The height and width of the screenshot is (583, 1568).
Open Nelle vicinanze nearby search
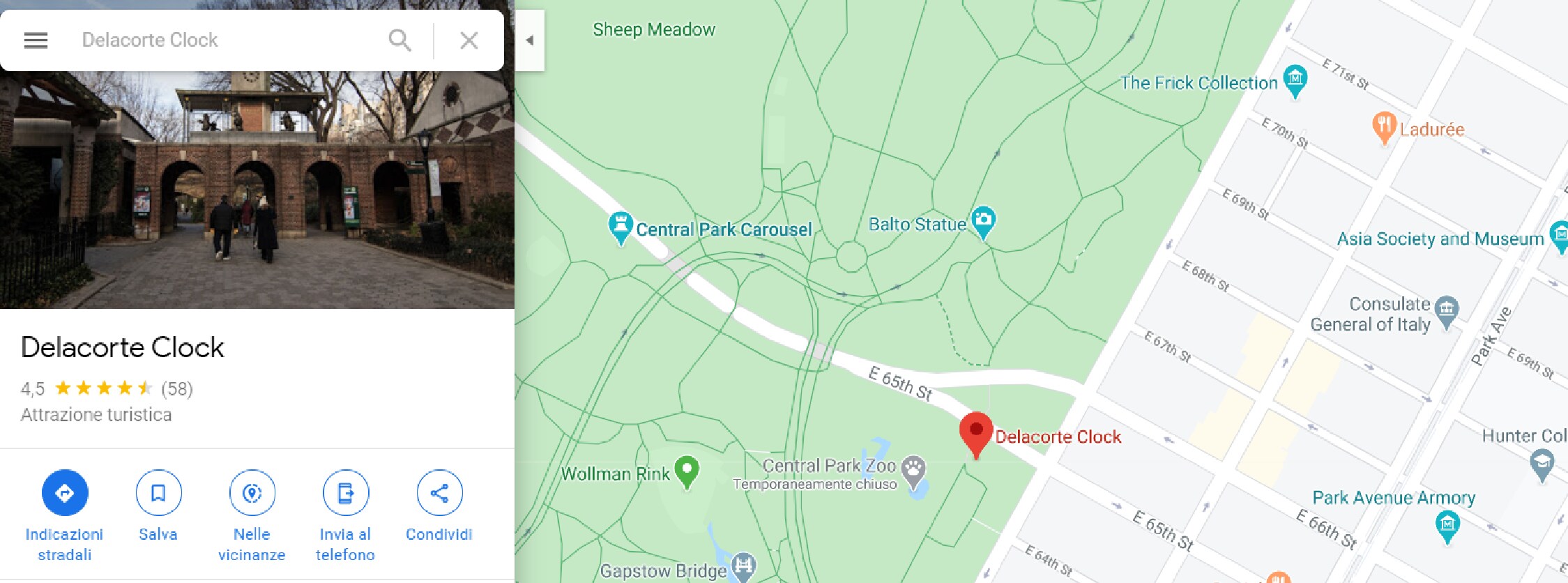(252, 493)
